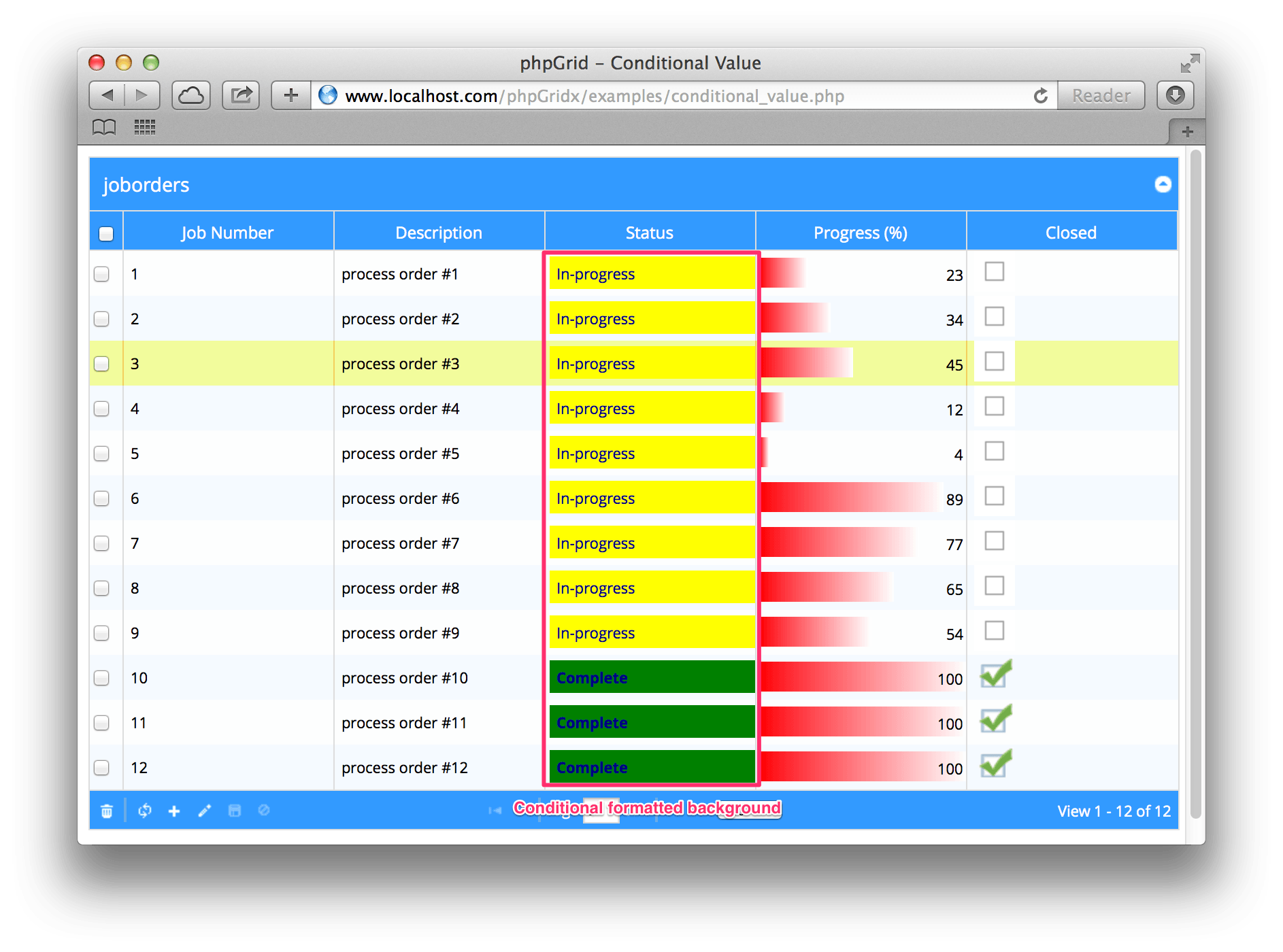This screenshot has width=1283, height=952.
Task: Click Complete status of order #10
Action: (x=652, y=678)
